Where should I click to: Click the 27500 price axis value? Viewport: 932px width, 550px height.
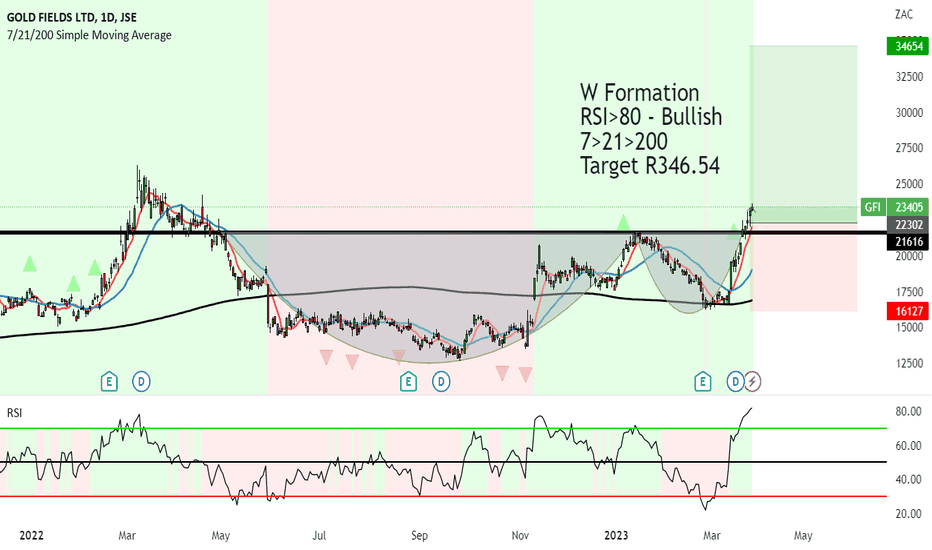point(909,148)
